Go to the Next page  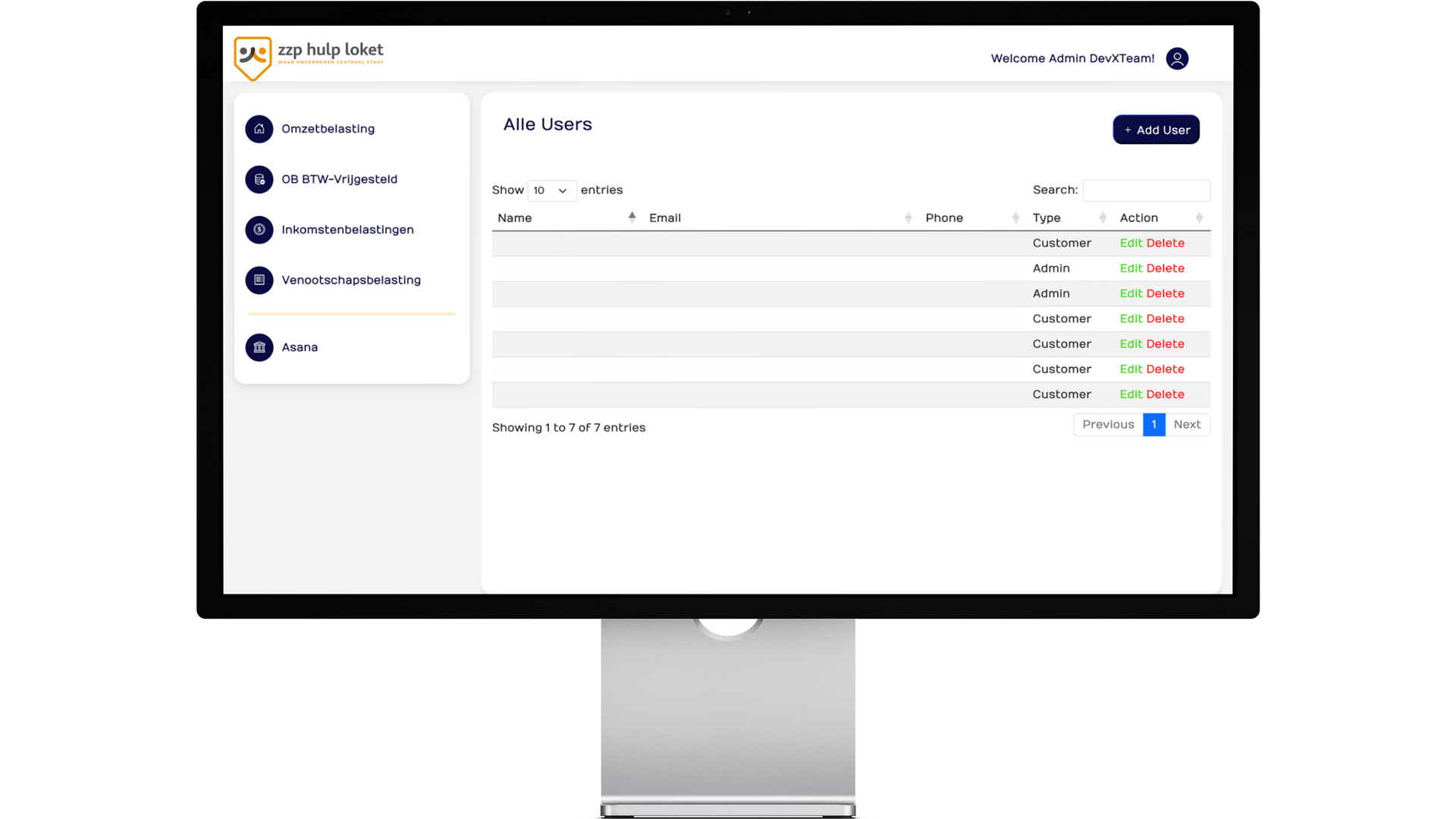[x=1187, y=425]
